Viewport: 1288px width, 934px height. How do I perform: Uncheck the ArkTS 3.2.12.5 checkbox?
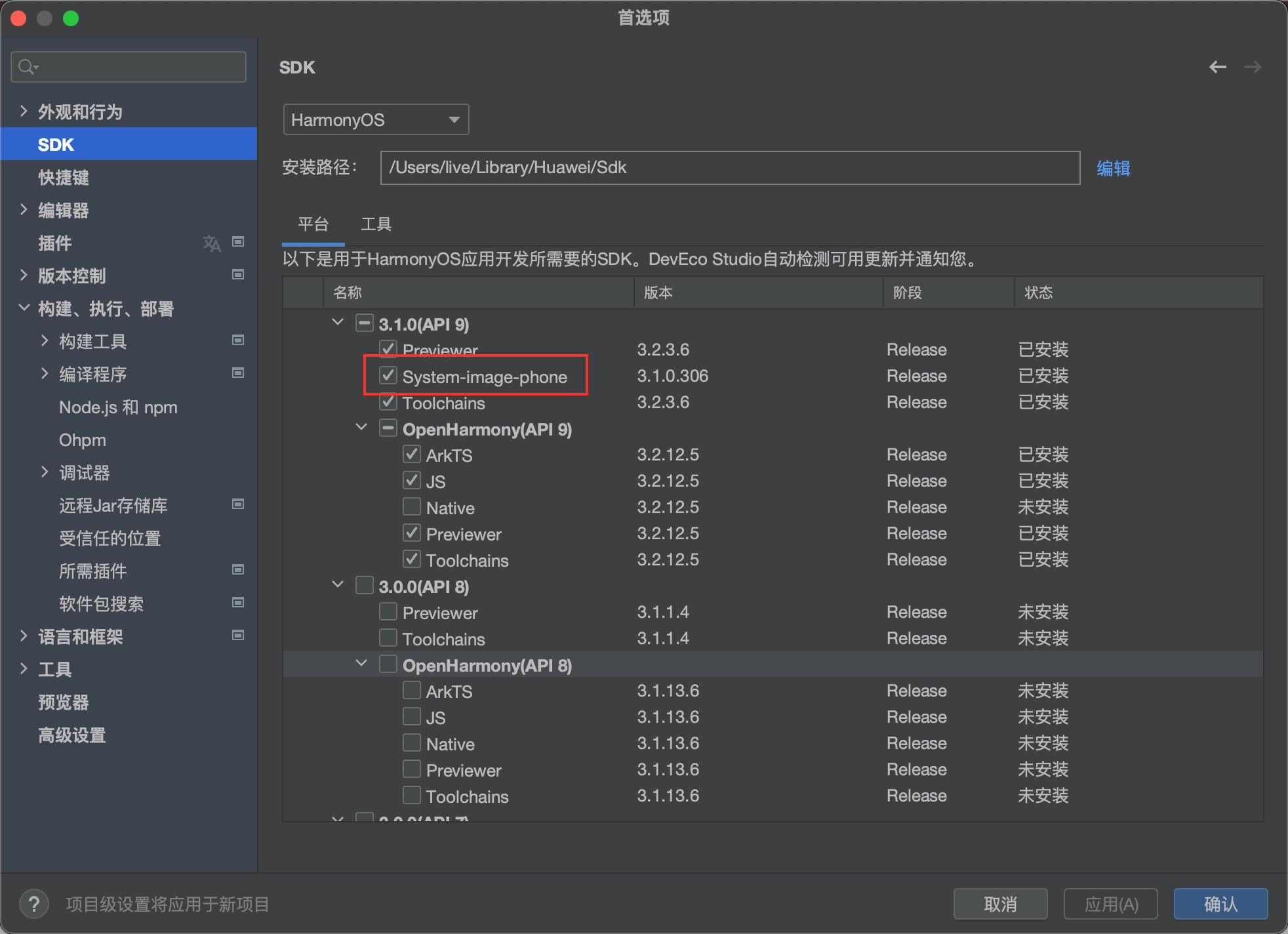click(x=412, y=455)
